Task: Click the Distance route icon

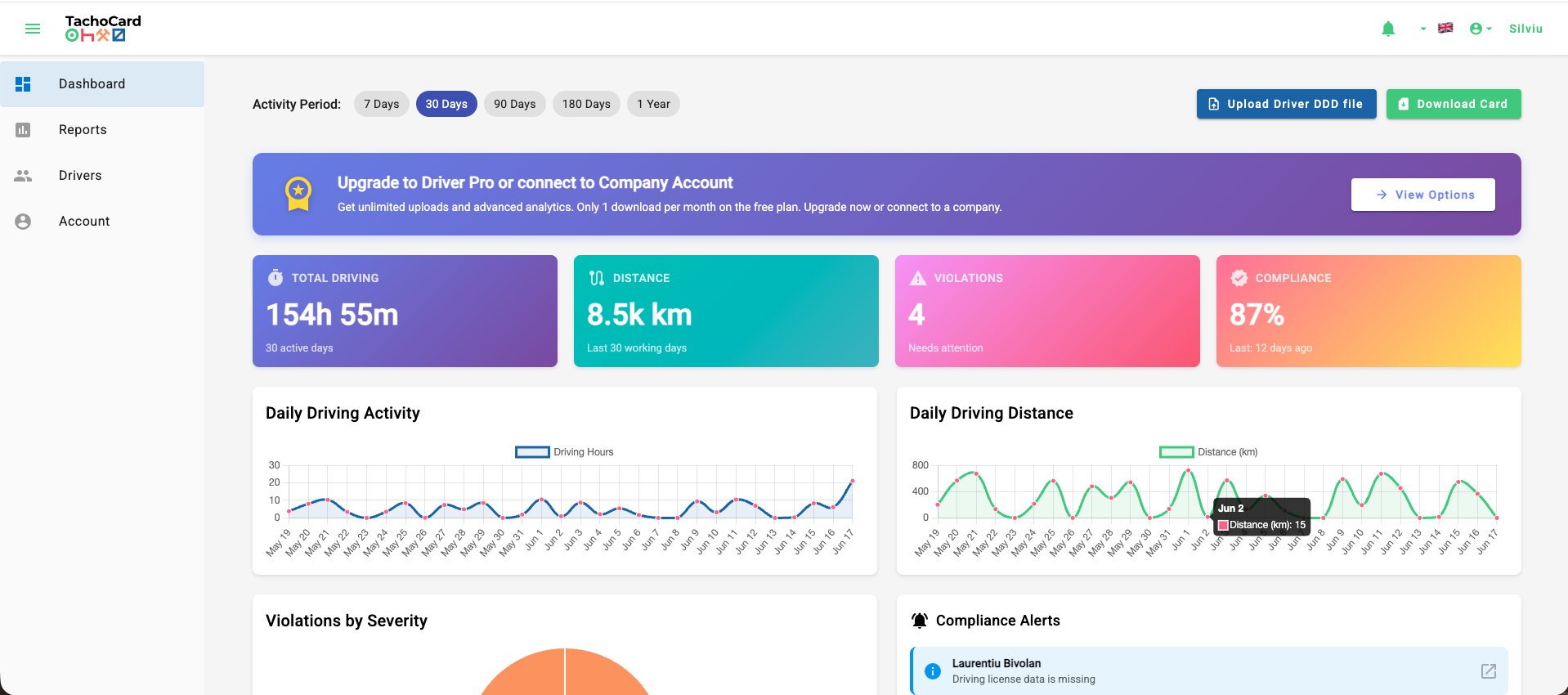Action: [x=597, y=278]
